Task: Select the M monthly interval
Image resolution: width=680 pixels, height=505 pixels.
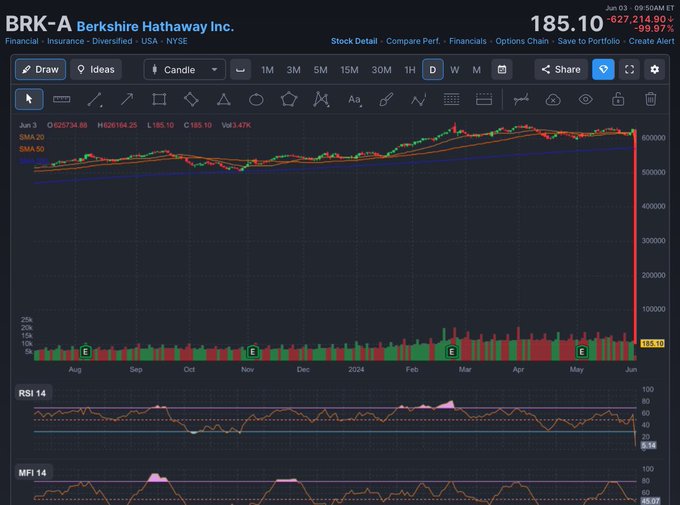Action: pyautogui.click(x=477, y=70)
